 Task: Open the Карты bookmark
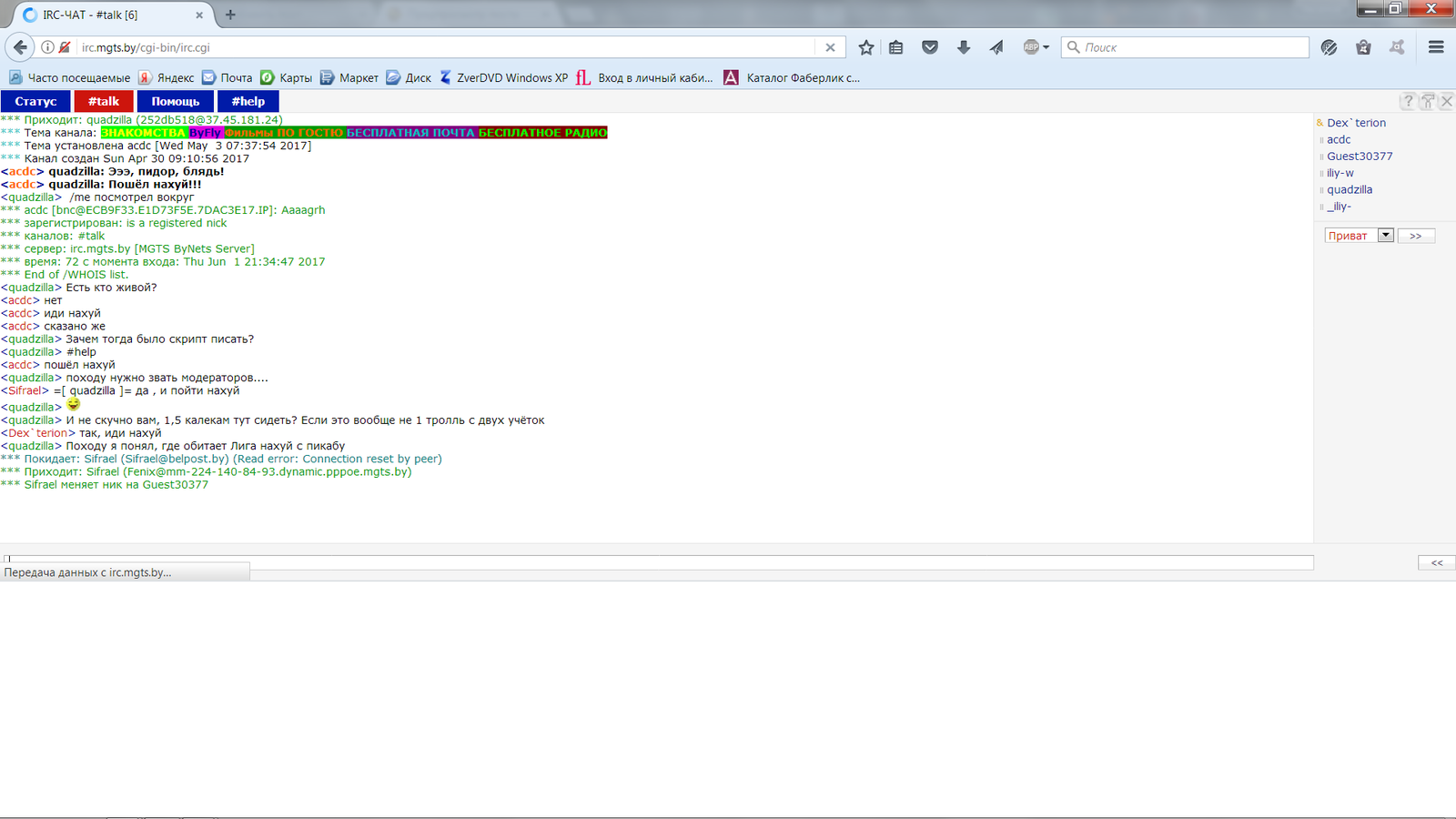click(x=286, y=78)
